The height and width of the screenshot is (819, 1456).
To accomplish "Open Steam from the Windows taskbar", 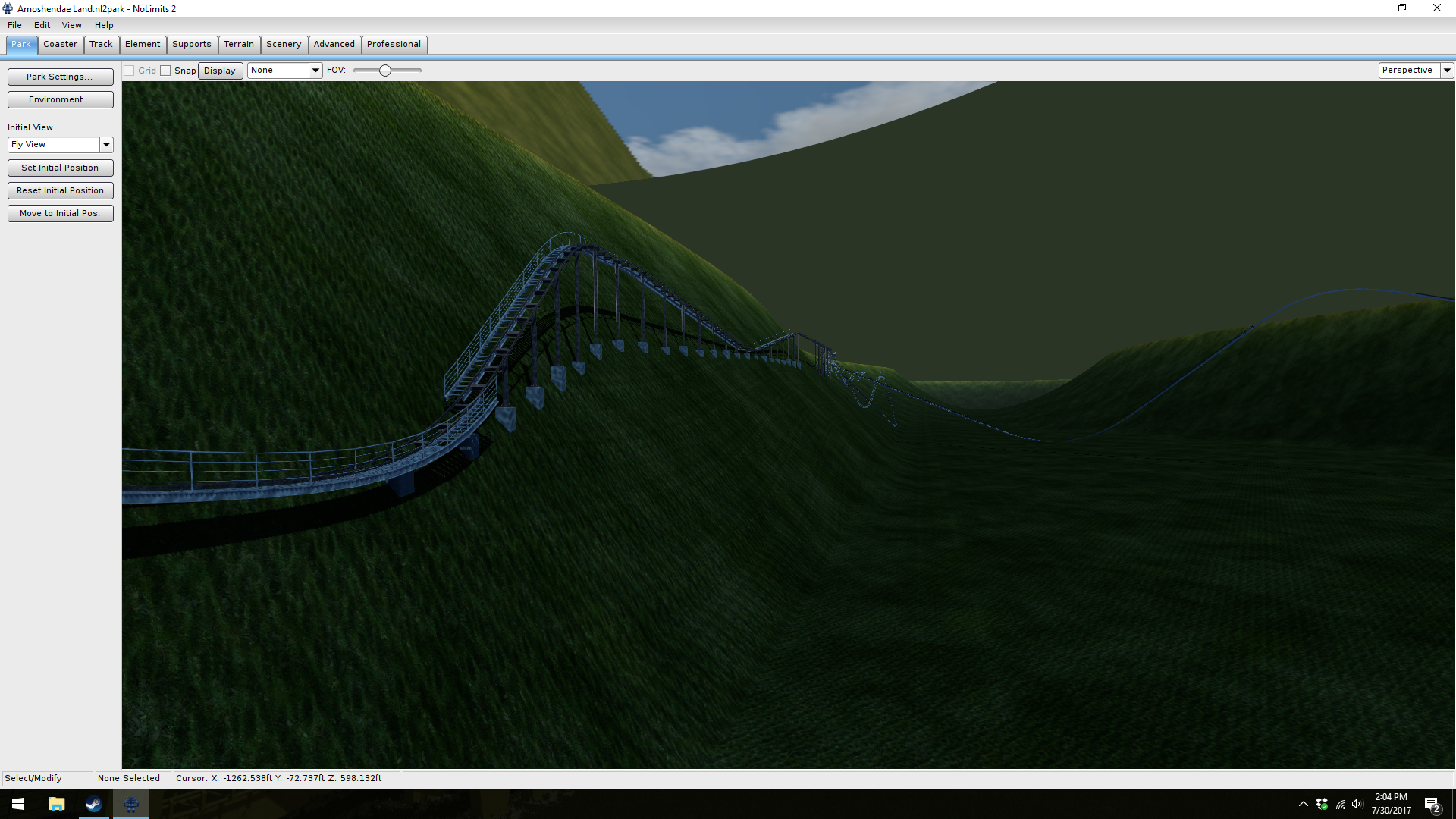I will 93,804.
